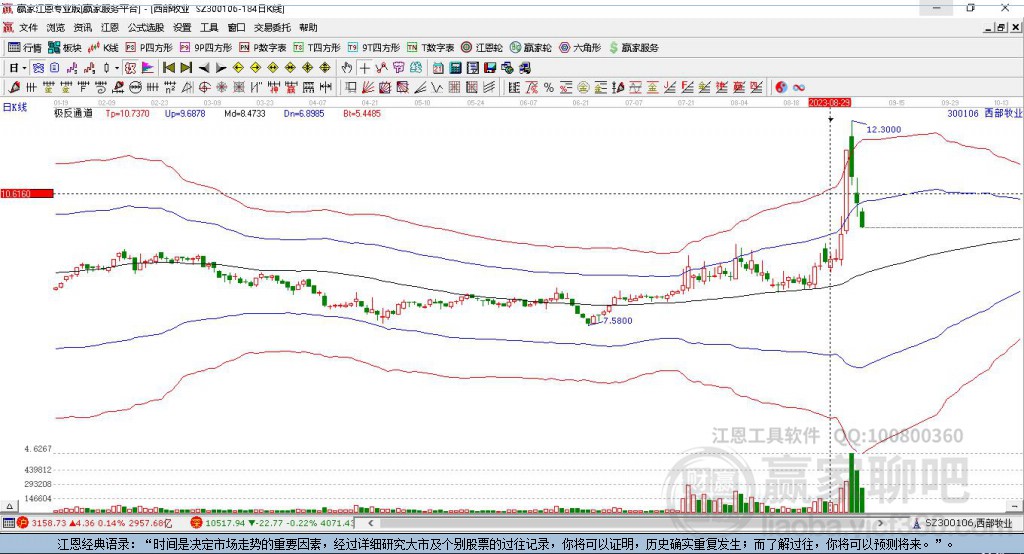Click the 300106 西部牧业 stock label
Image resolution: width=1024 pixels, height=554 pixels.
pyautogui.click(x=984, y=114)
